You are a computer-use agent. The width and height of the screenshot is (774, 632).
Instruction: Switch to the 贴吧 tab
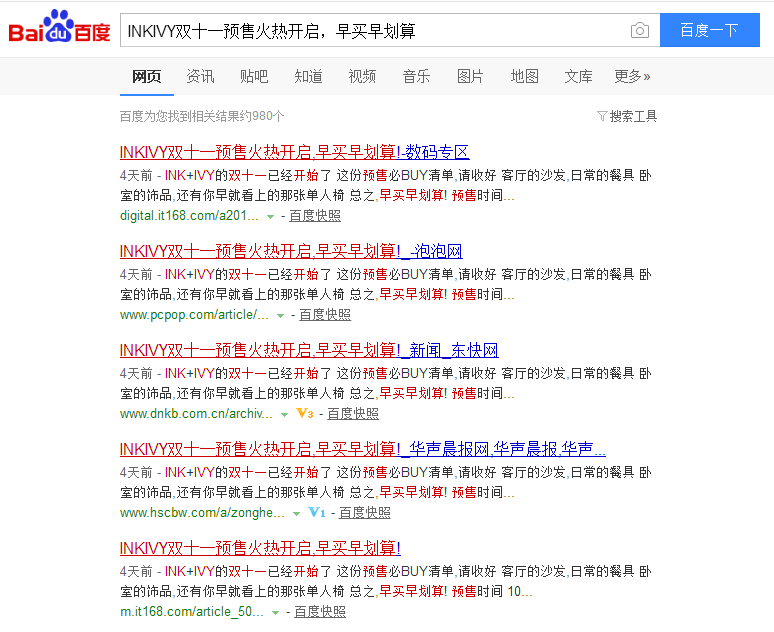(x=254, y=77)
